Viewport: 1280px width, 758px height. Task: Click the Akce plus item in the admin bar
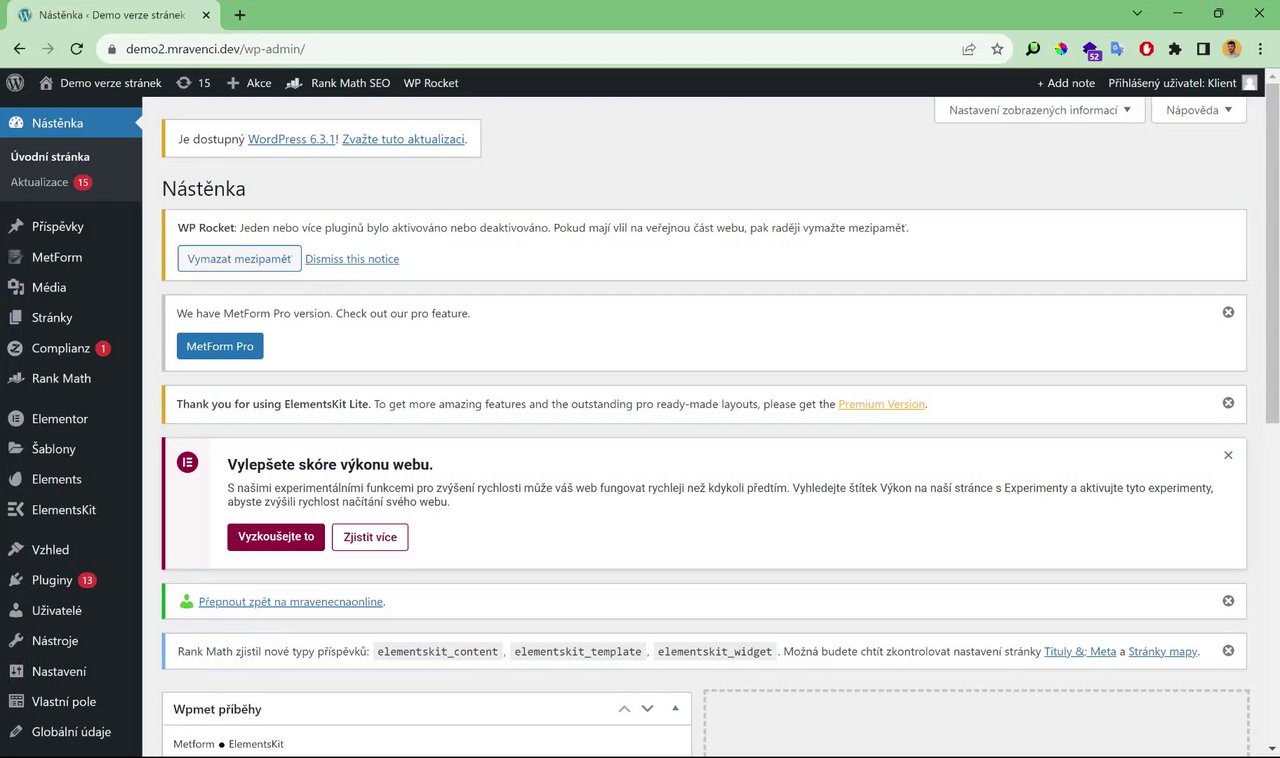[x=249, y=83]
